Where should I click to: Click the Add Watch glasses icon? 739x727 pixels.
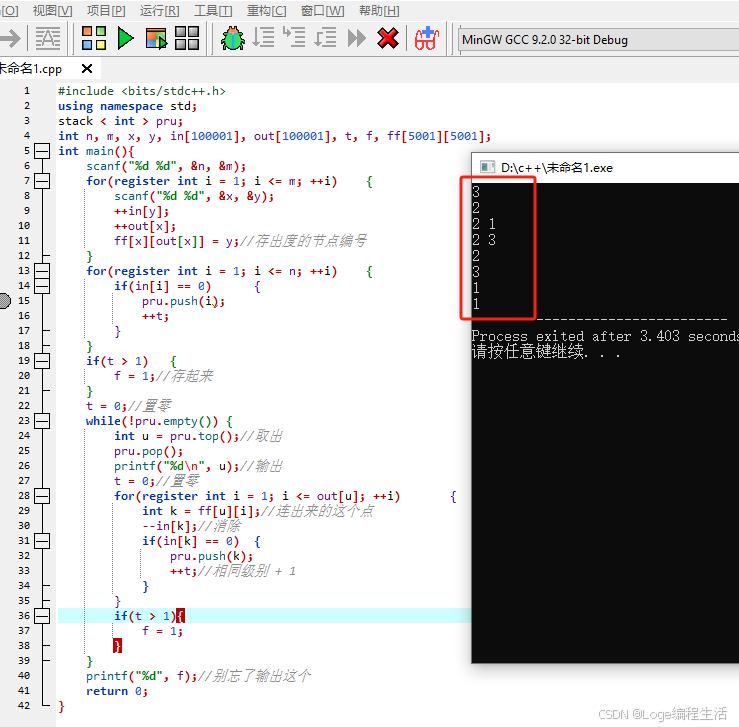pos(427,38)
